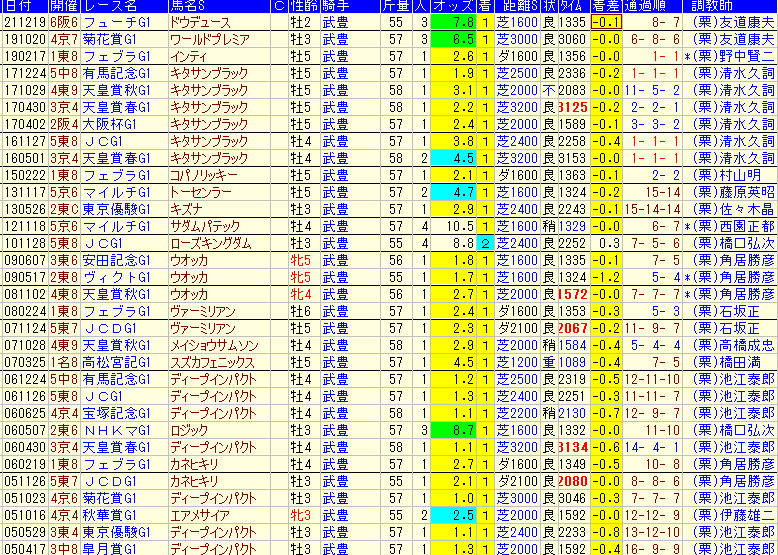
Task: Sort by the オッズ column header
Action: (x=453, y=6)
